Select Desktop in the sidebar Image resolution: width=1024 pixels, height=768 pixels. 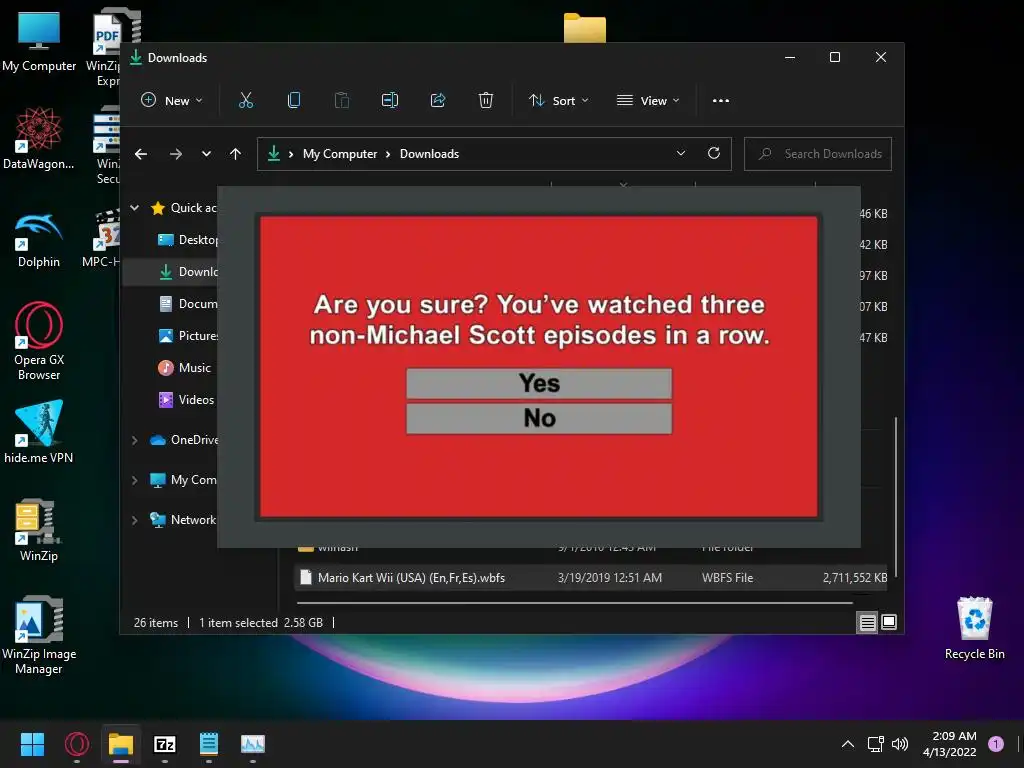coord(188,240)
